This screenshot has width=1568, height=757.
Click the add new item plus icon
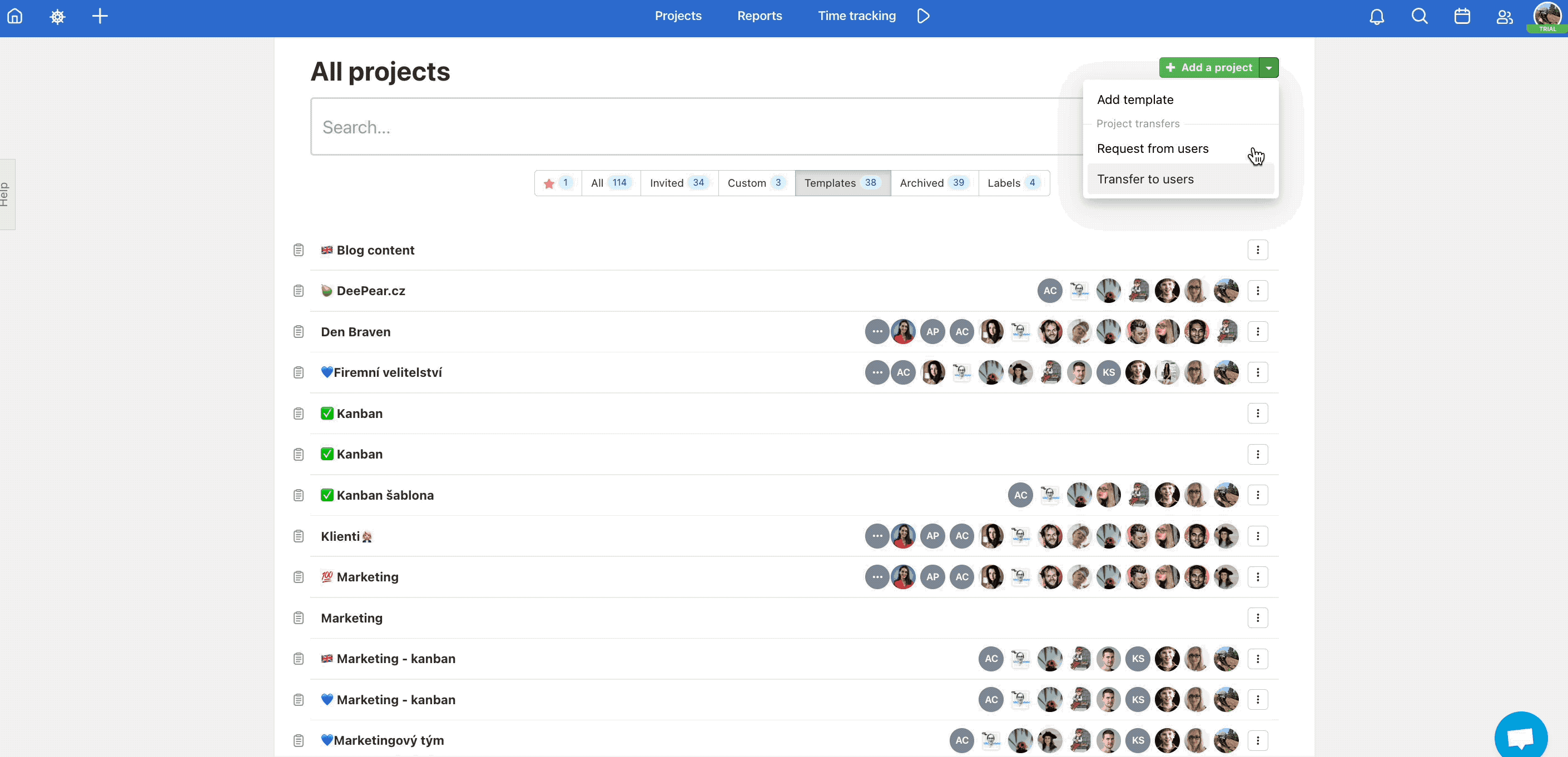[x=99, y=16]
